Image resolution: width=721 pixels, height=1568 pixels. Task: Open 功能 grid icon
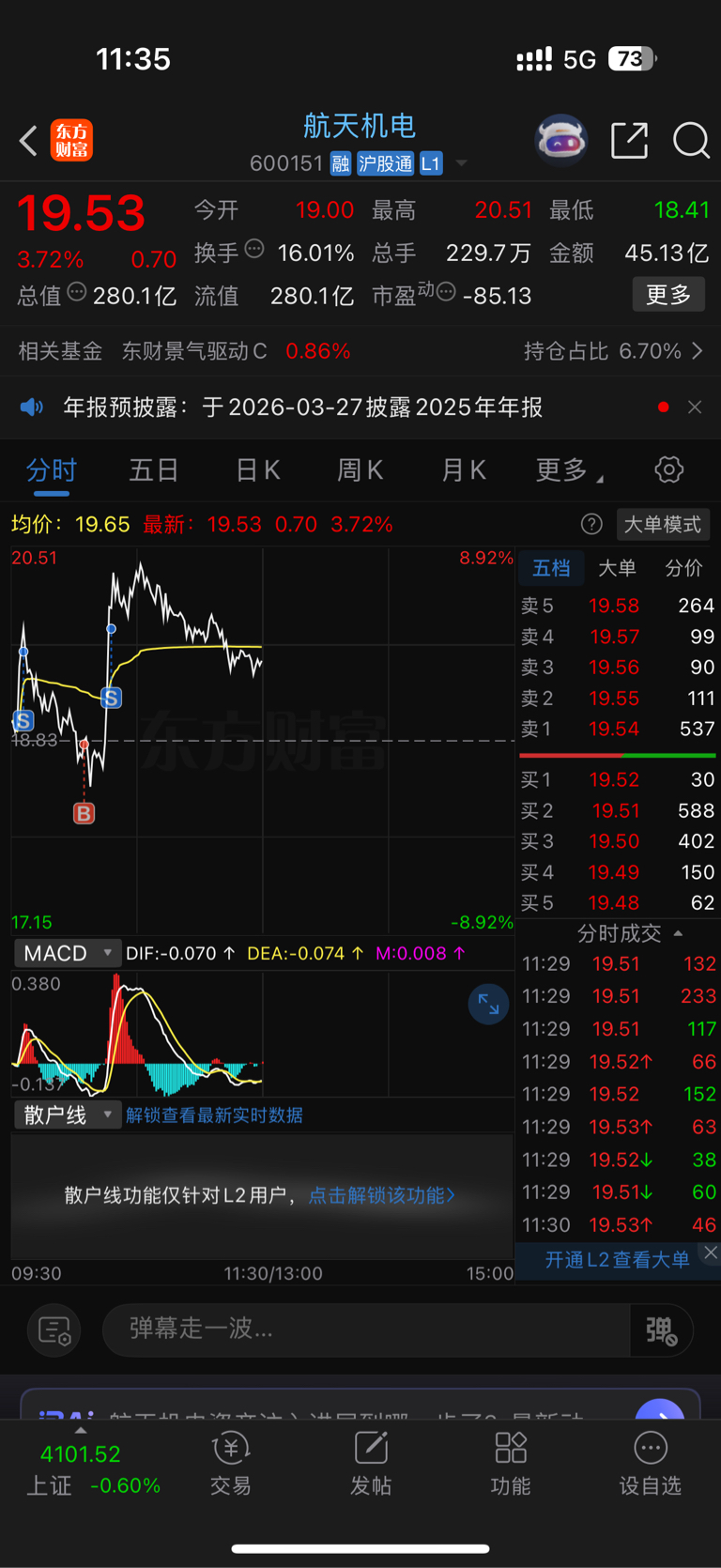click(511, 1463)
